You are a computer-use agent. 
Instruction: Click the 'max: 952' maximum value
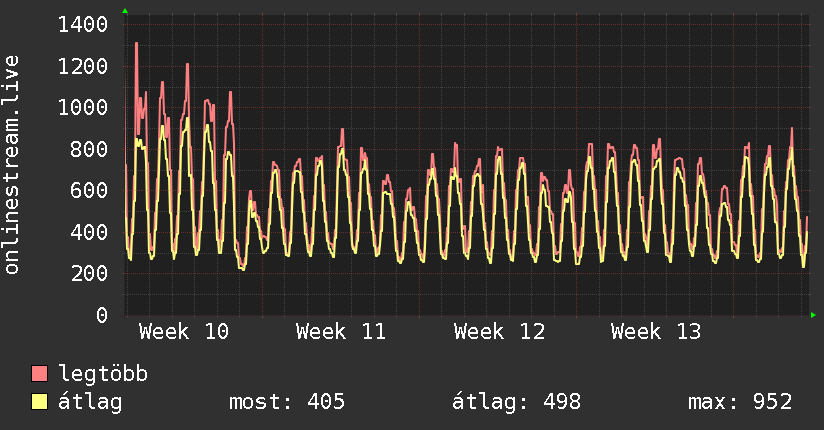(x=740, y=402)
